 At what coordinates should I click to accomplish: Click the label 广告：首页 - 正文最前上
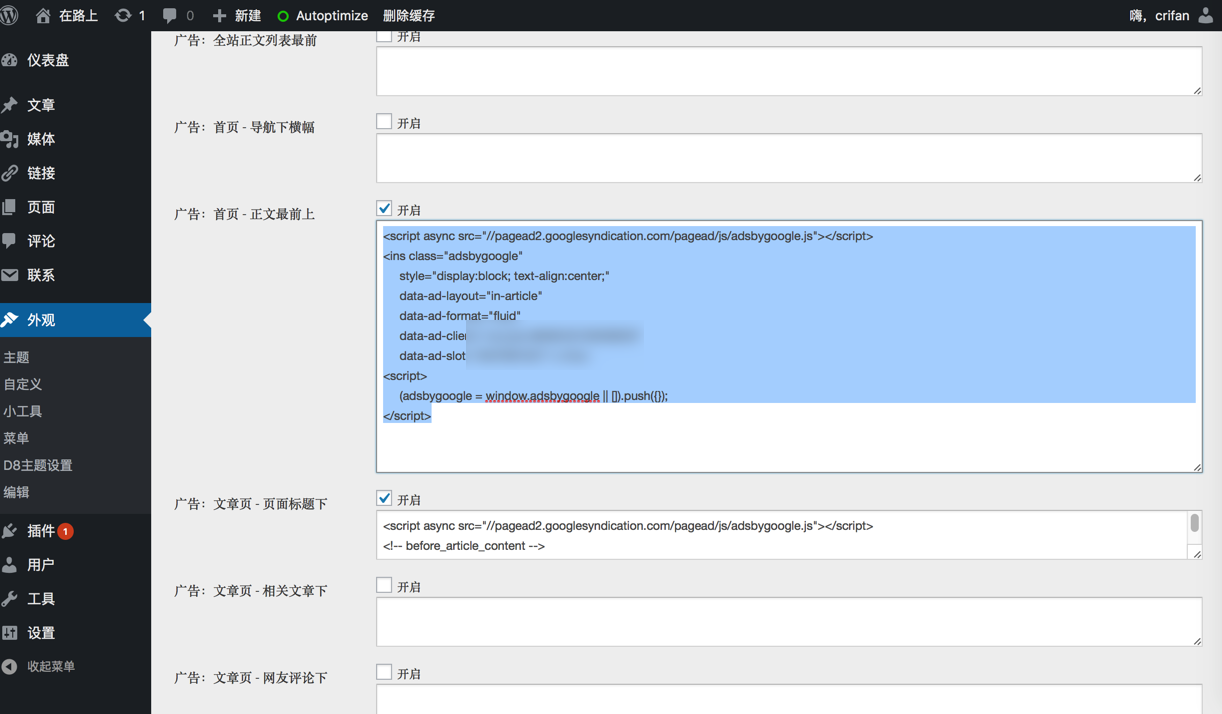coord(244,214)
